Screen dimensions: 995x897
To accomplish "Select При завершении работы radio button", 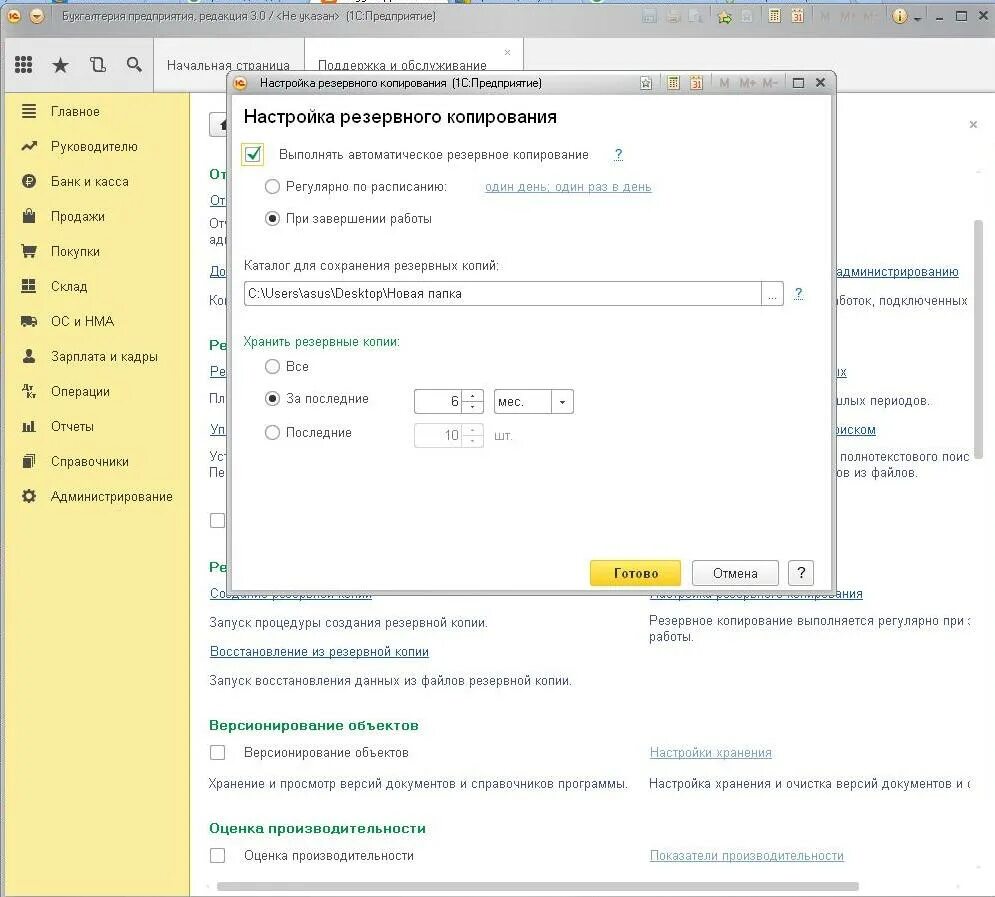I will point(272,218).
